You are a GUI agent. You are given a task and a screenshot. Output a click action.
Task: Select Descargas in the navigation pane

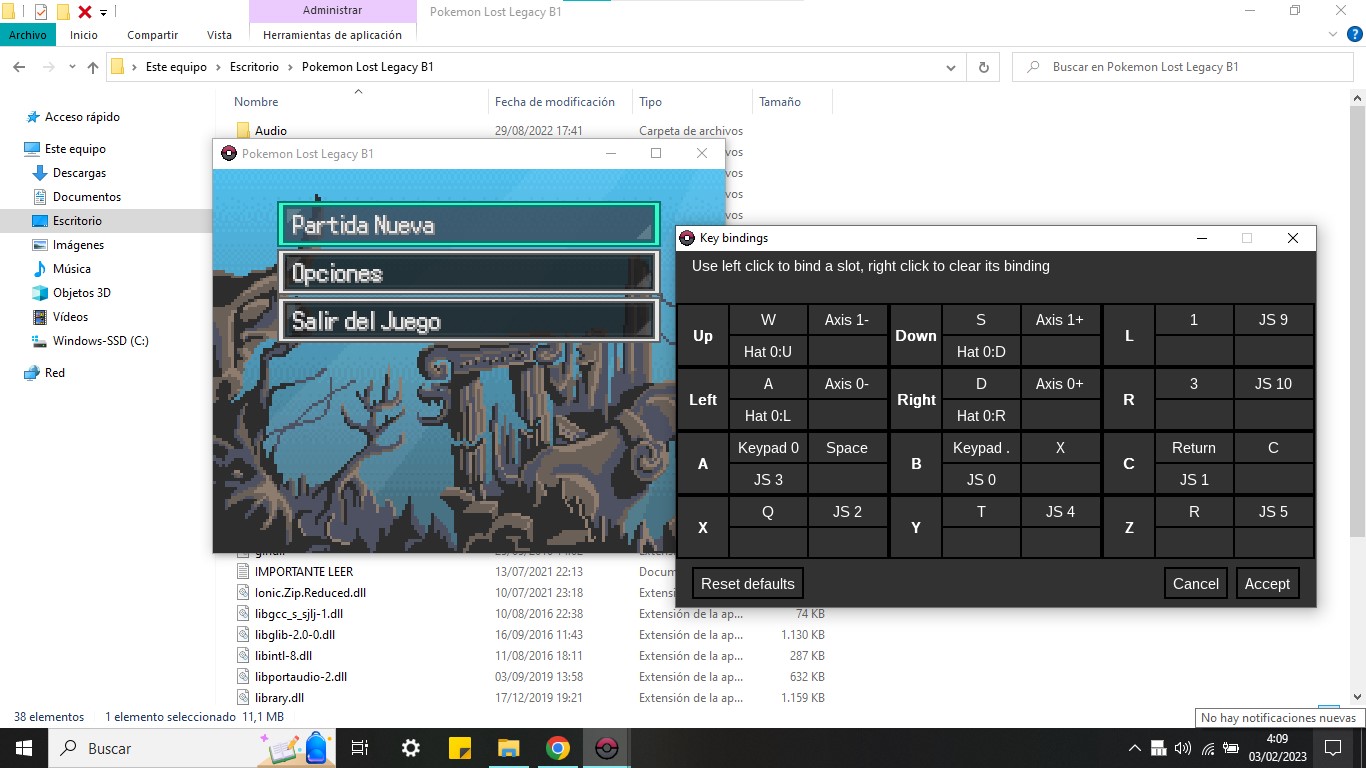tap(79, 173)
